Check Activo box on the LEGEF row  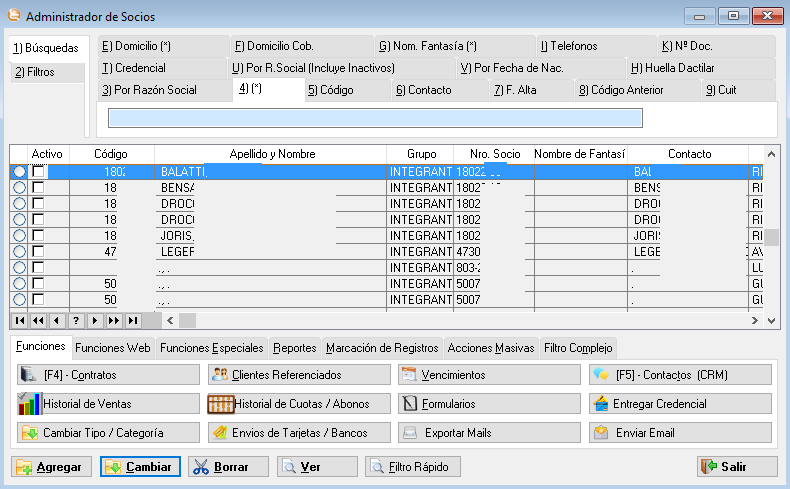(x=38, y=251)
